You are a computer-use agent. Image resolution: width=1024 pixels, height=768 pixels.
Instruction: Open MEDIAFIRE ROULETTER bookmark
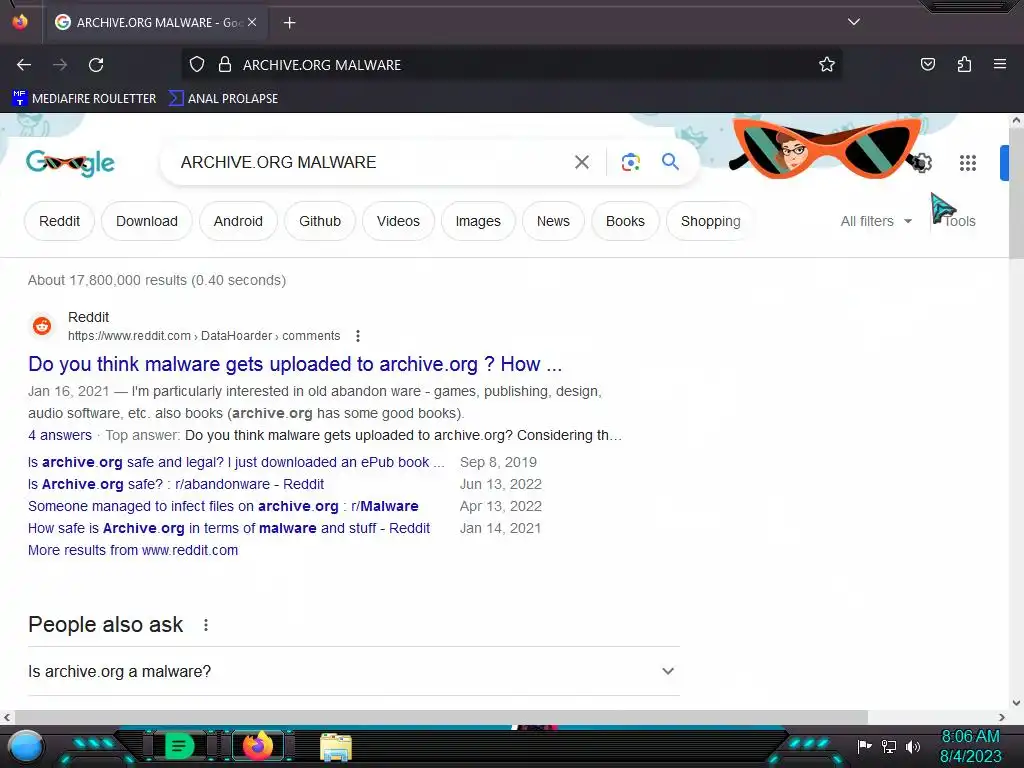84,99
